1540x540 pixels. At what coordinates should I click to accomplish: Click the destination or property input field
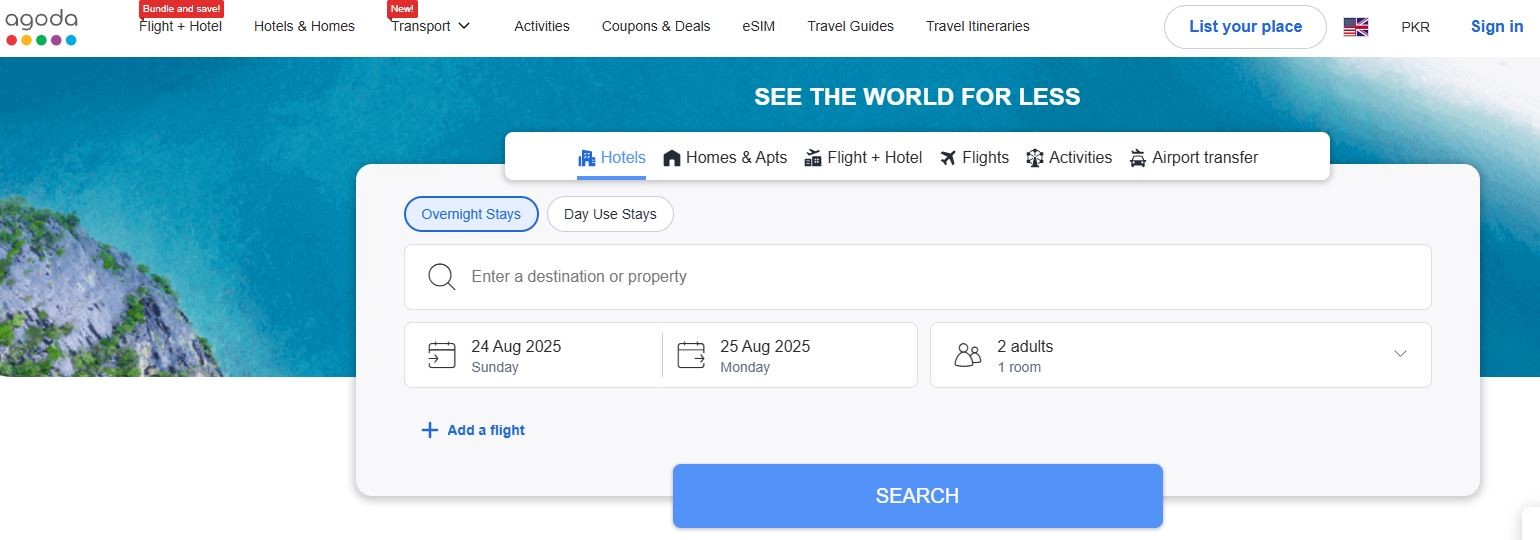(917, 277)
